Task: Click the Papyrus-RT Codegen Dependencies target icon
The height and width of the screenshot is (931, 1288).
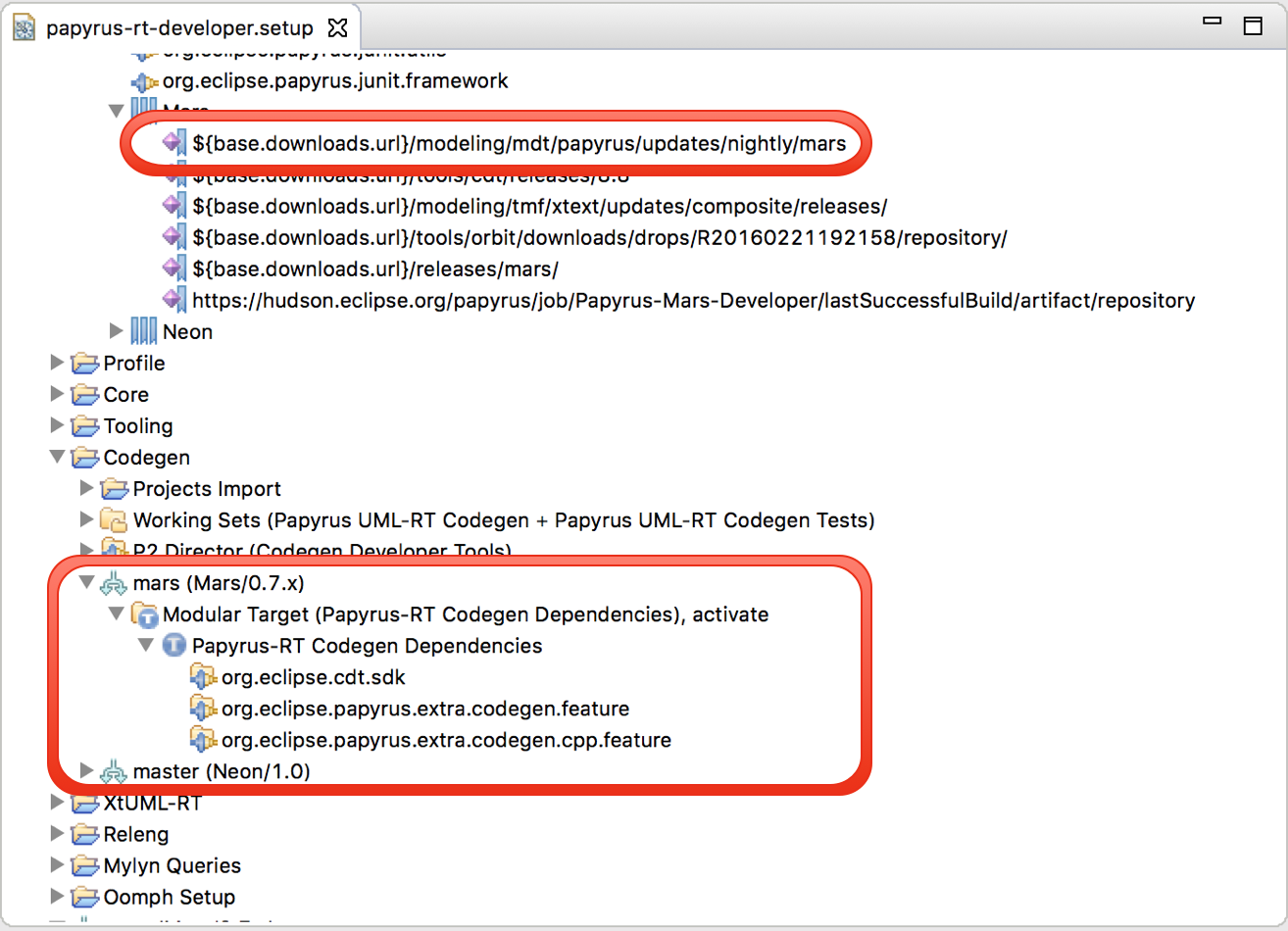Action: pos(174,647)
